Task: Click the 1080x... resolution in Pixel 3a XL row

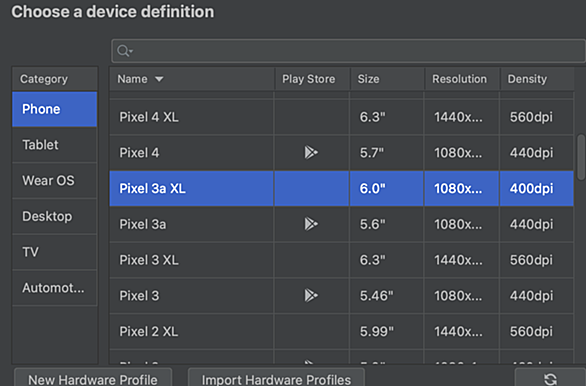Action: pos(462,189)
